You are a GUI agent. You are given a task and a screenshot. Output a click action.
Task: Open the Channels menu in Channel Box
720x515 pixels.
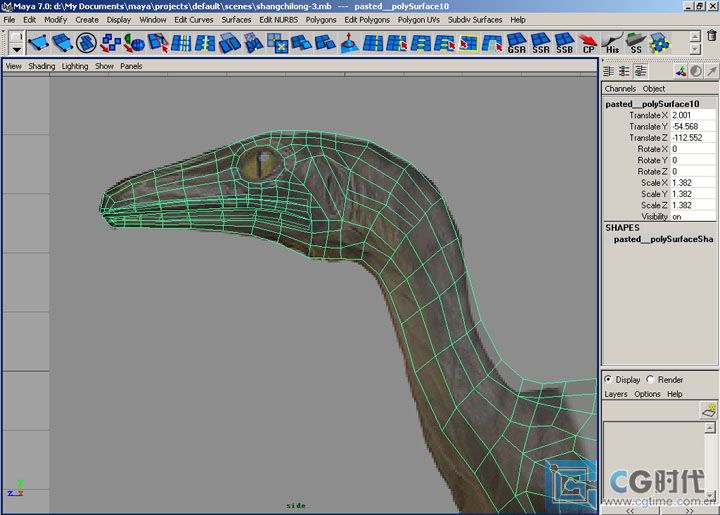coord(620,89)
